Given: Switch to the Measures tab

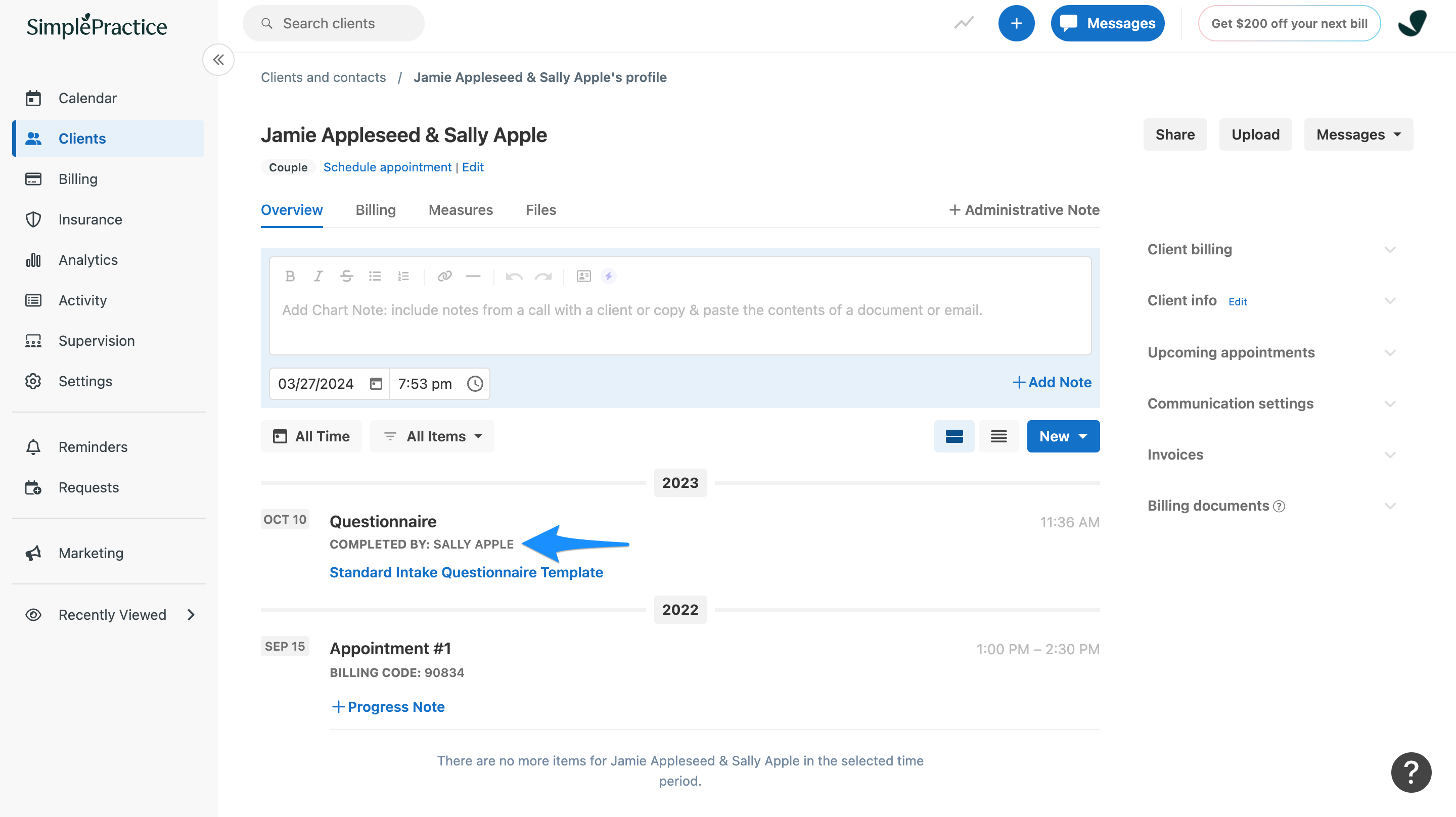Looking at the screenshot, I should pyautogui.click(x=461, y=210).
